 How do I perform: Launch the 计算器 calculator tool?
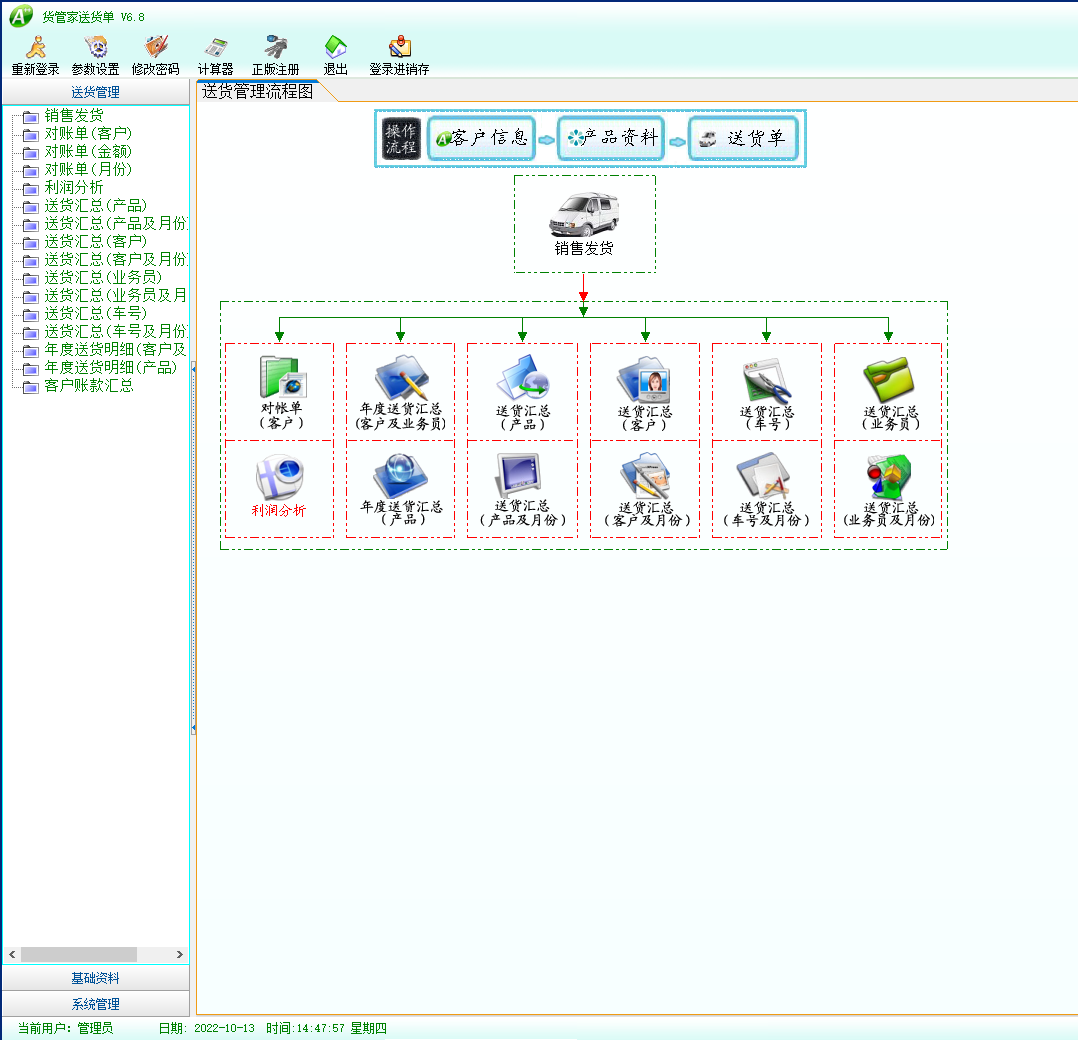coord(215,48)
